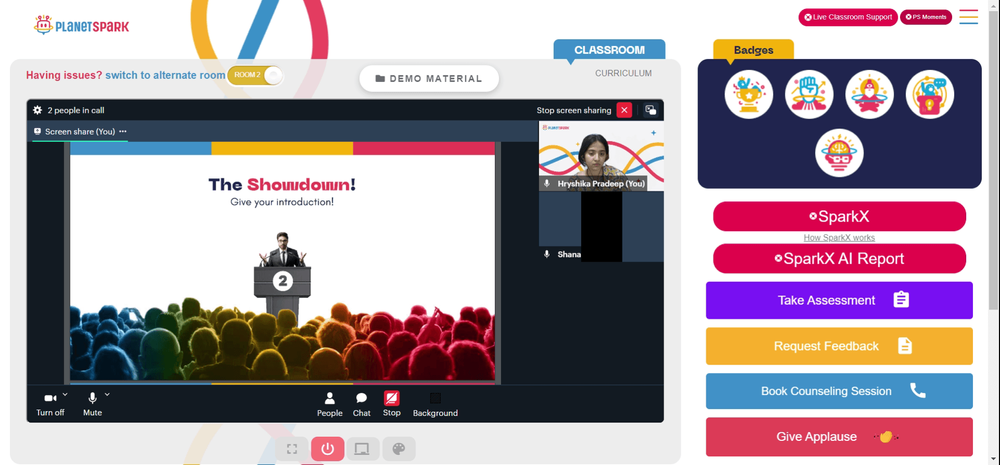Open the People panel
The height and width of the screenshot is (465, 1000).
click(330, 404)
